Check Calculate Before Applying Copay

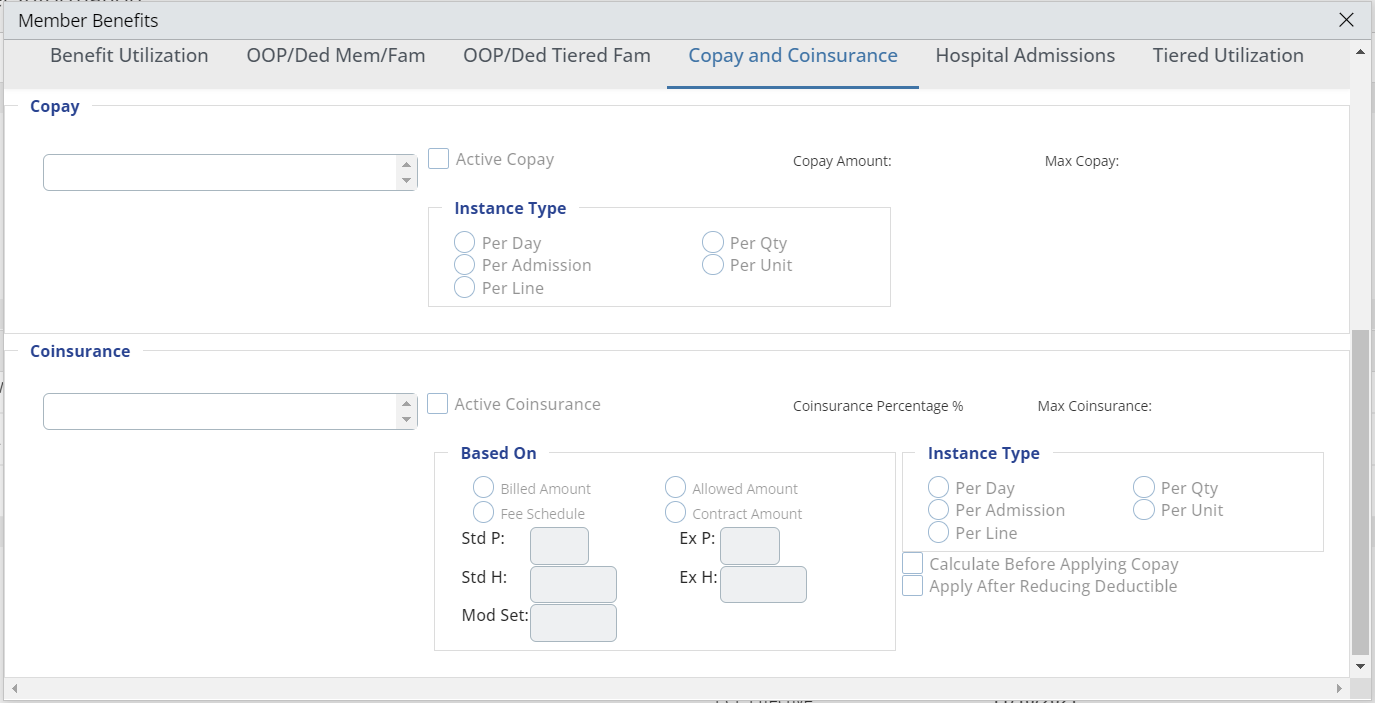(x=912, y=564)
